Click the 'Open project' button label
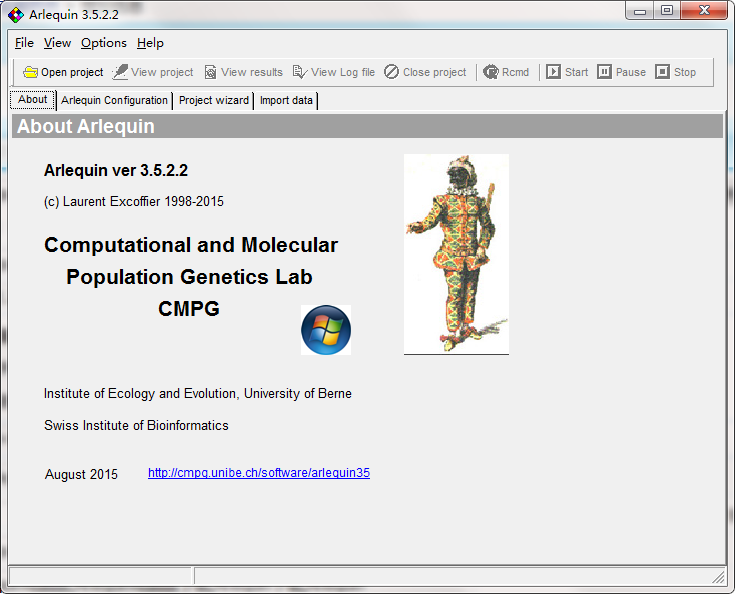This screenshot has width=735, height=594. tap(72, 72)
